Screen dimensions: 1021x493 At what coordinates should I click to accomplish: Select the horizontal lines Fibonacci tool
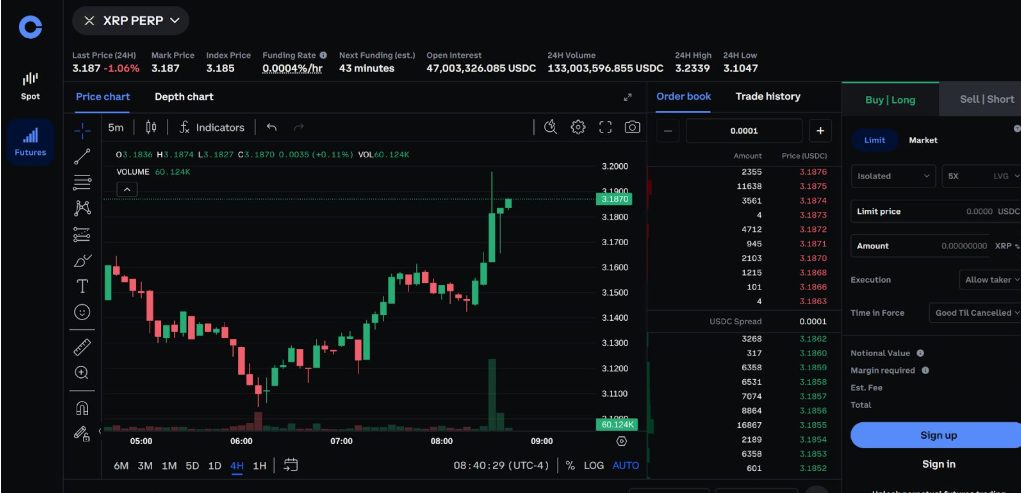pos(82,182)
